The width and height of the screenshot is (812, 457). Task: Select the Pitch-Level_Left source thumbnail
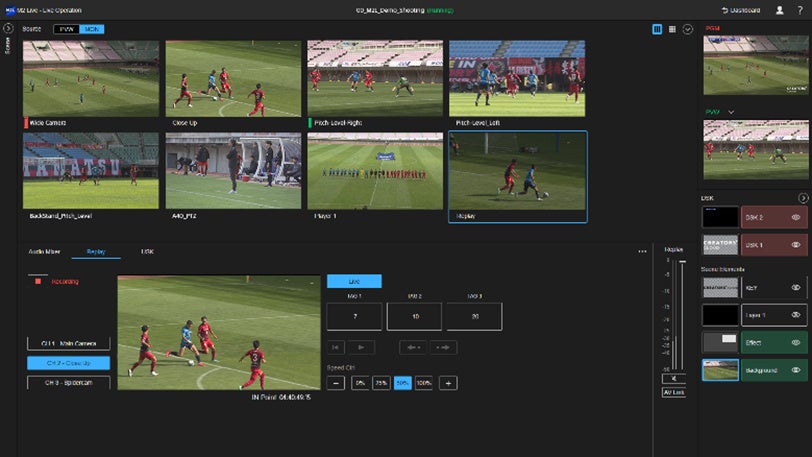(x=517, y=79)
